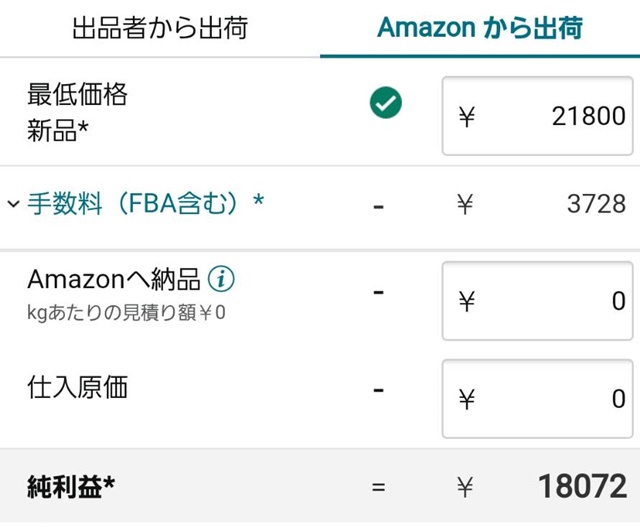Click the fee amount 3728
The height and width of the screenshot is (527, 640).
[x=595, y=205]
